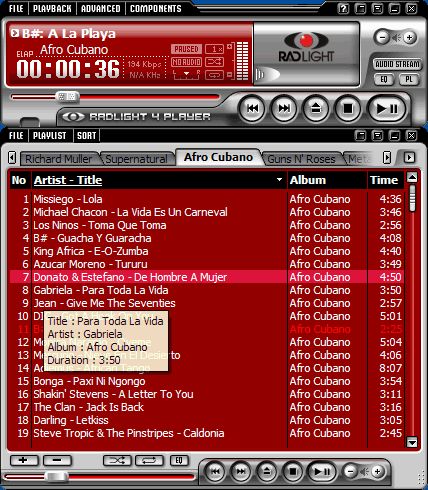Image resolution: width=428 pixels, height=490 pixels.
Task: Click the next track button in main player
Action: tap(284, 108)
